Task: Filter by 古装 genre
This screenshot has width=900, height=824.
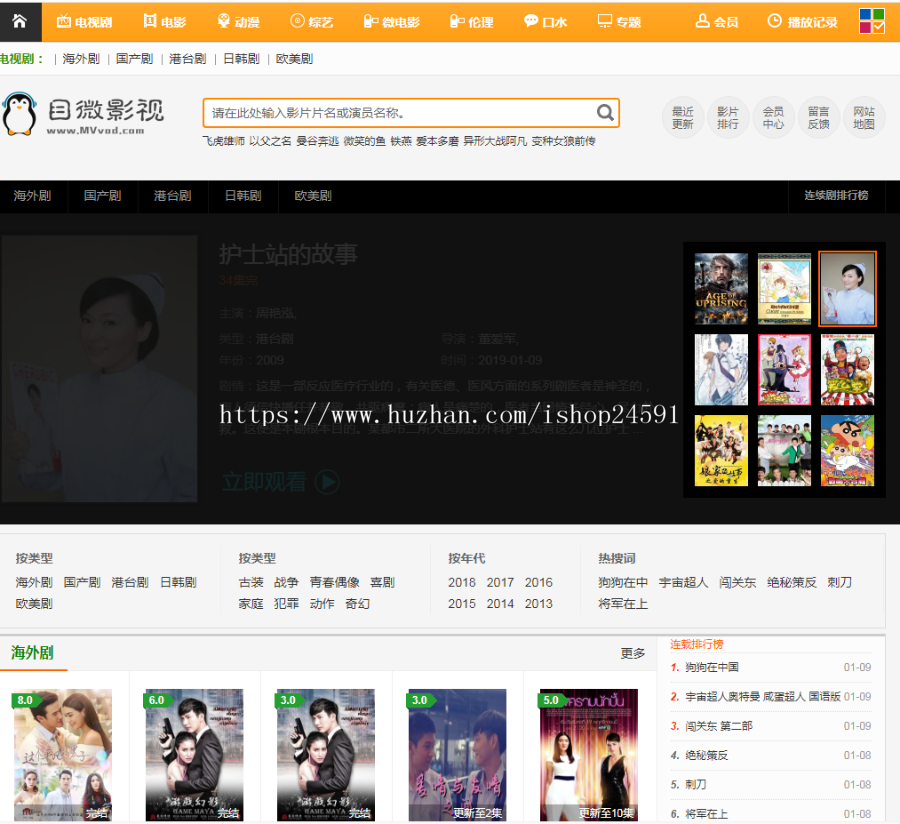Action: pyautogui.click(x=251, y=582)
